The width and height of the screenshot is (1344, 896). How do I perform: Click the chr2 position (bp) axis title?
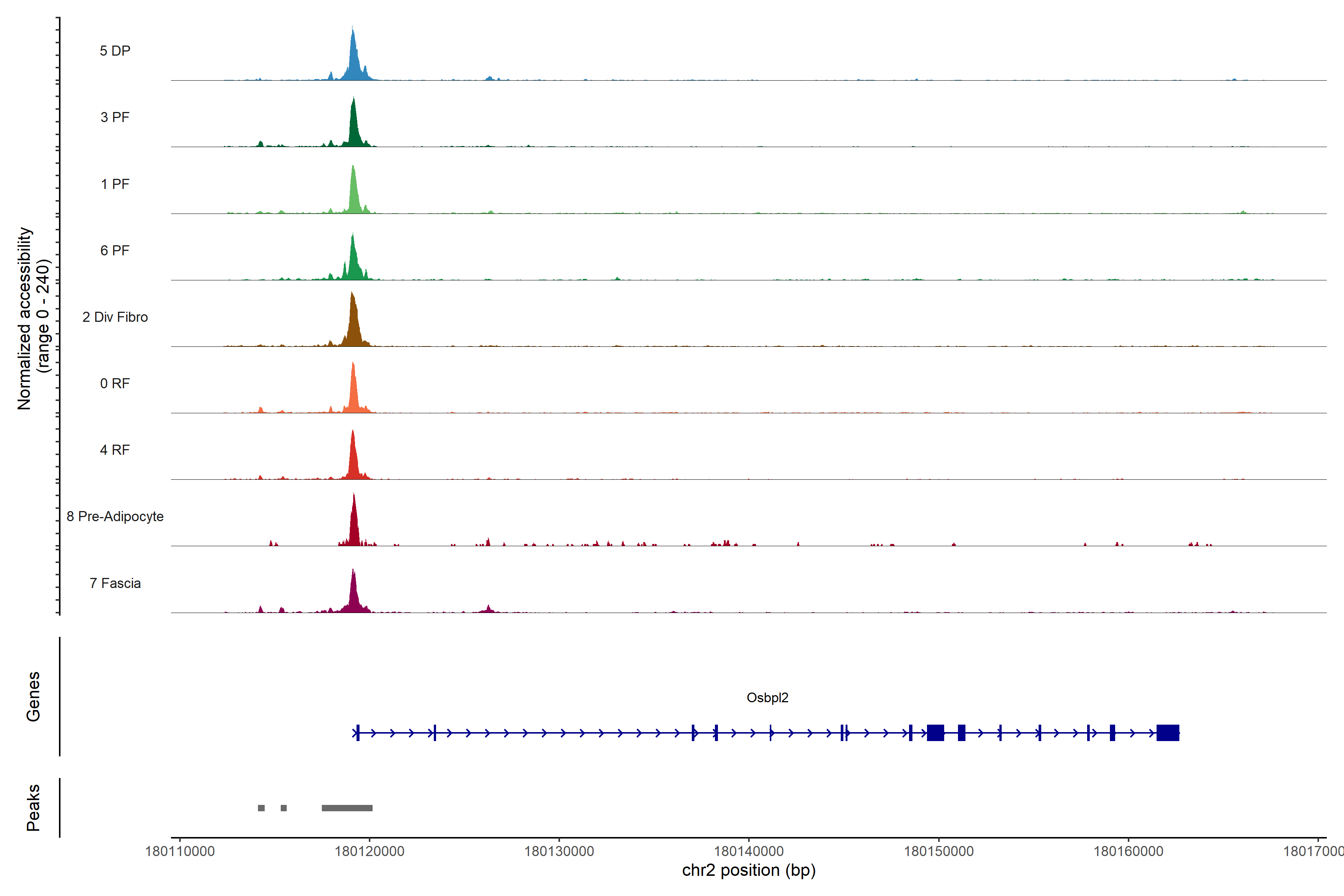[x=749, y=870]
